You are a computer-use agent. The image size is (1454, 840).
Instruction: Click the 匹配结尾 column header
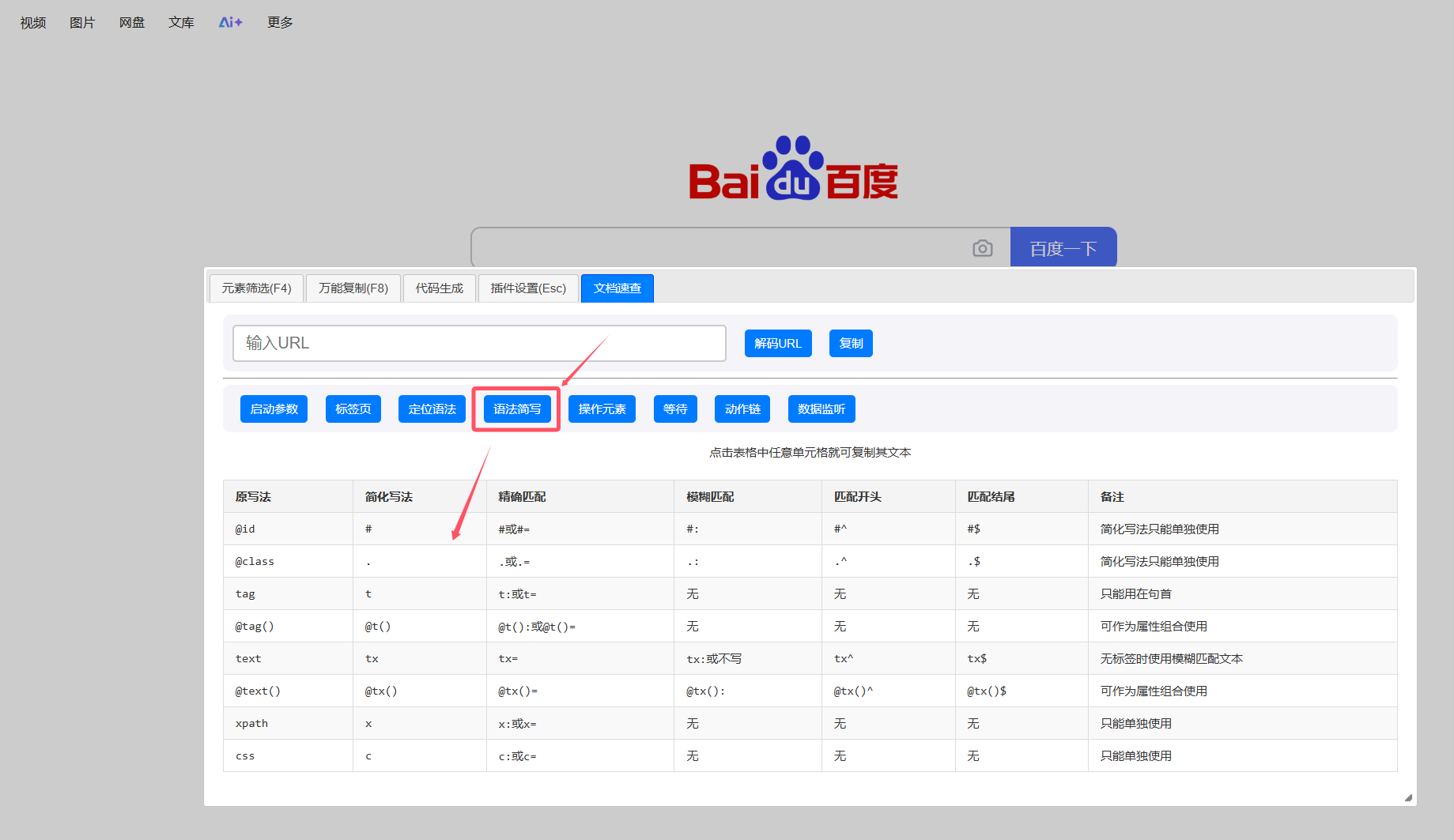pos(1022,496)
